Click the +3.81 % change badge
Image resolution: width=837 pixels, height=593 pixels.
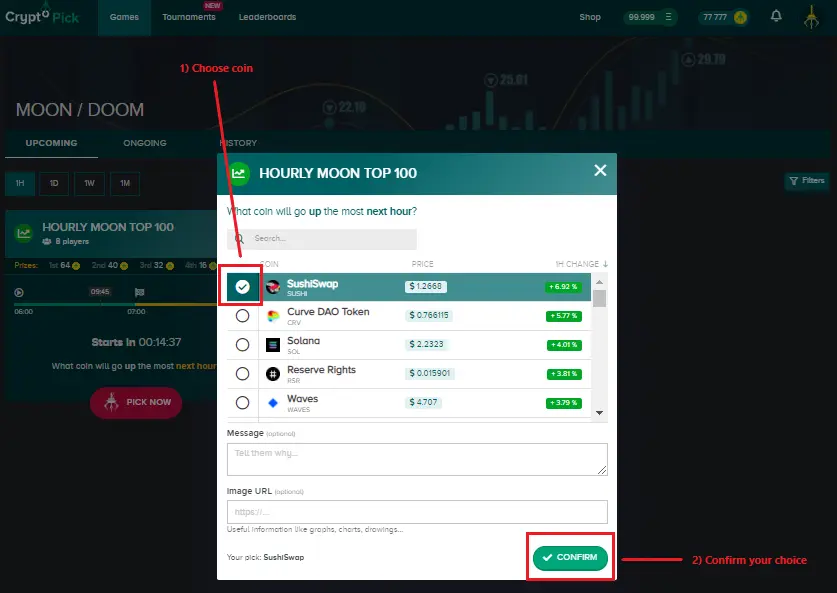(564, 374)
